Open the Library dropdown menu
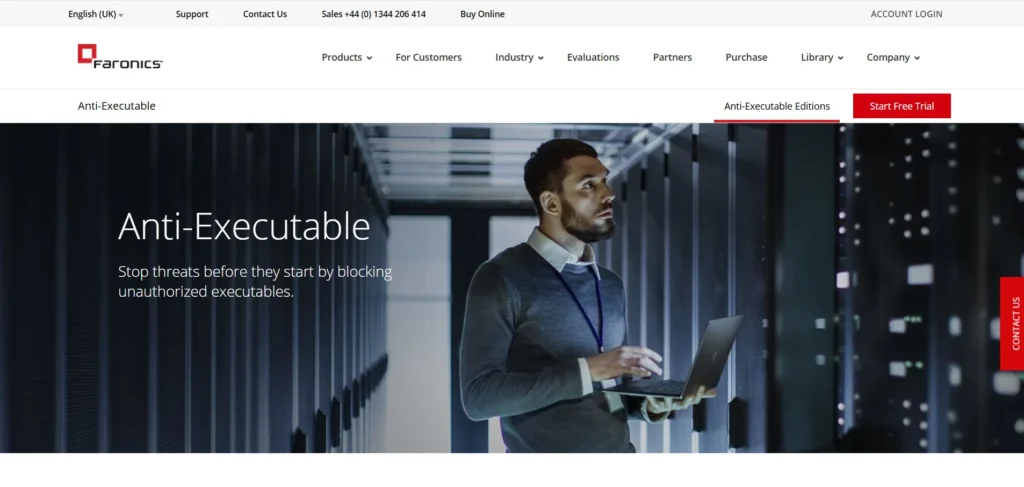Viewport: 1024px width, 487px height. [x=822, y=58]
